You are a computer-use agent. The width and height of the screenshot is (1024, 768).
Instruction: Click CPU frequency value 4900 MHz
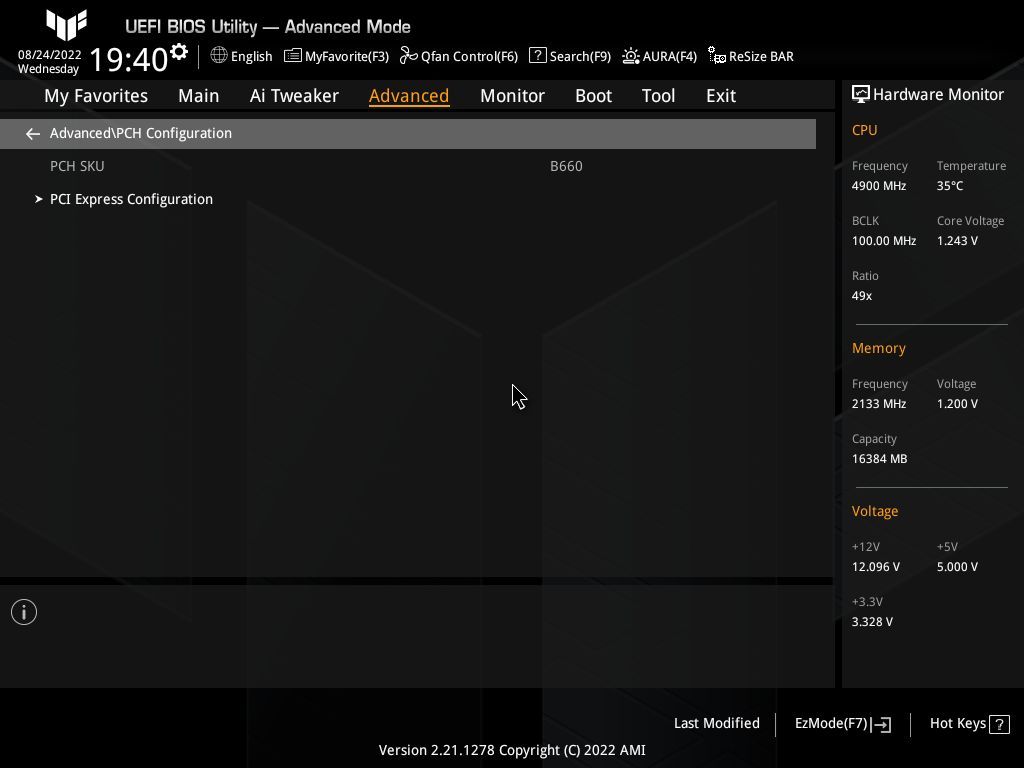(878, 186)
